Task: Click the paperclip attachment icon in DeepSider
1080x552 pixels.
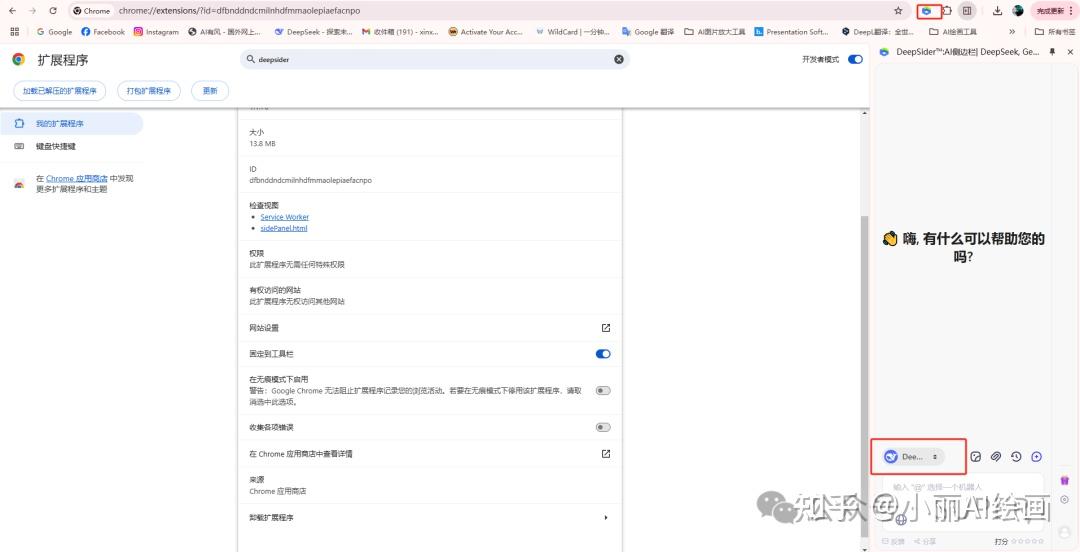Action: pyautogui.click(x=995, y=456)
